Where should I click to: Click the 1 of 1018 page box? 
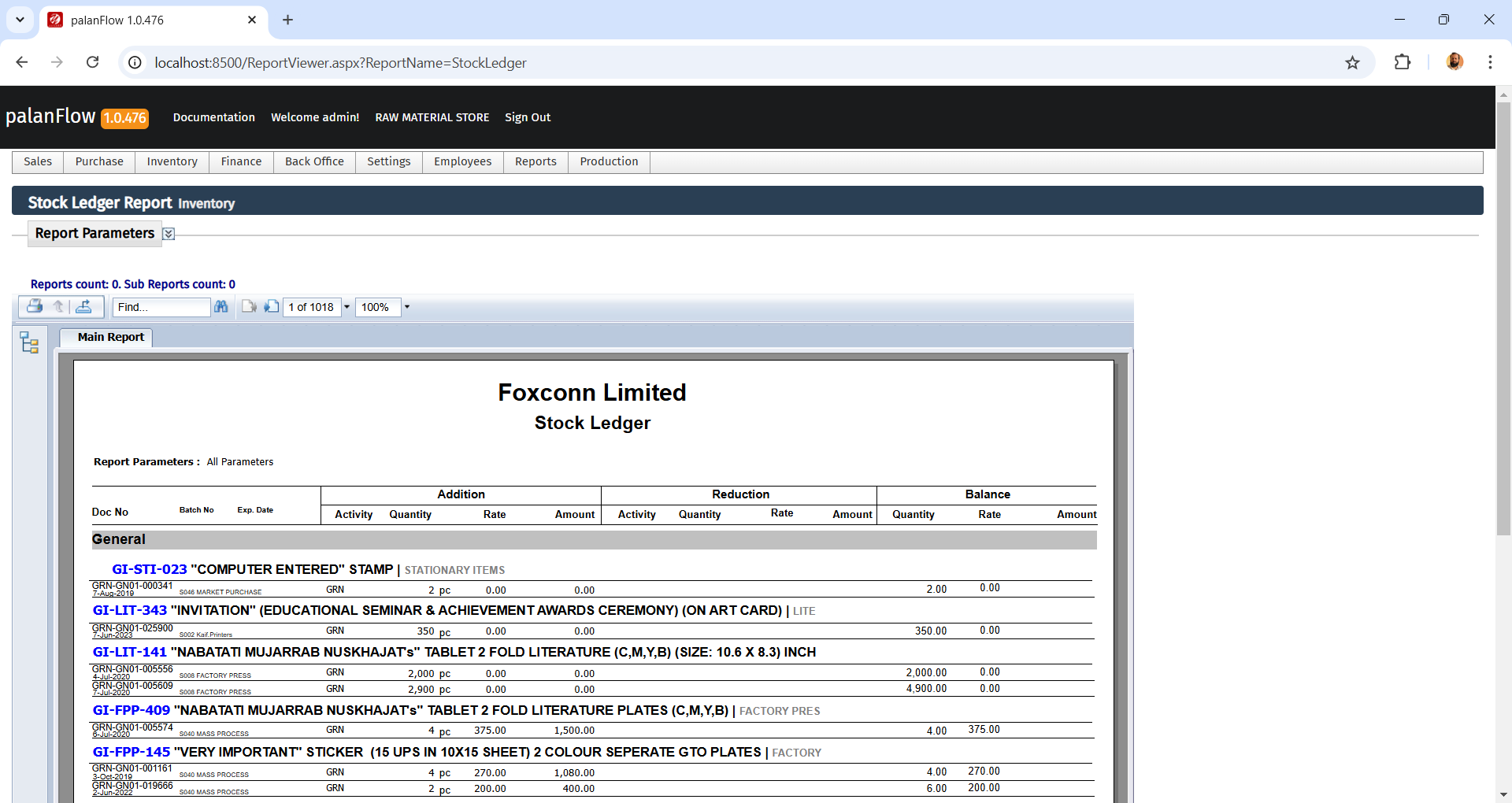point(312,307)
